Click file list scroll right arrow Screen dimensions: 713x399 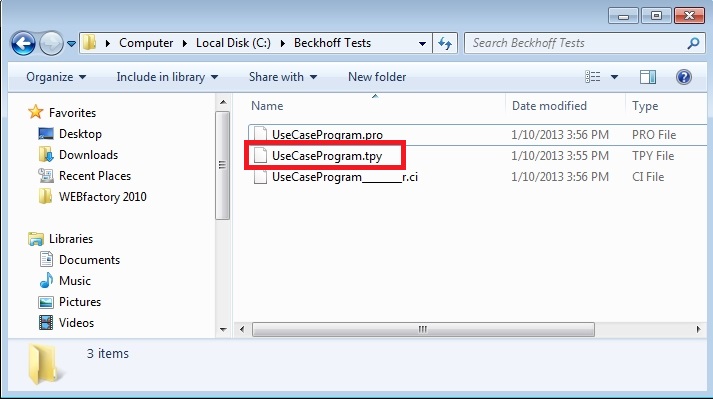point(698,329)
